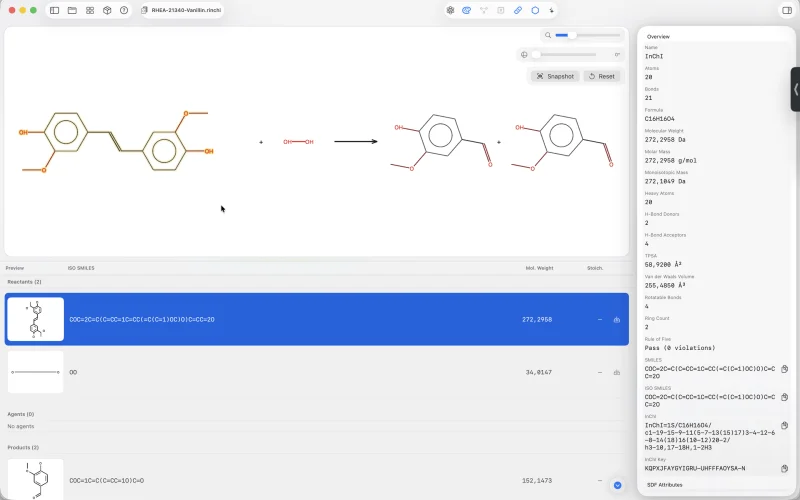The height and width of the screenshot is (500, 800).
Task: Switch to the 3D cube view icon
Action: tap(107, 10)
